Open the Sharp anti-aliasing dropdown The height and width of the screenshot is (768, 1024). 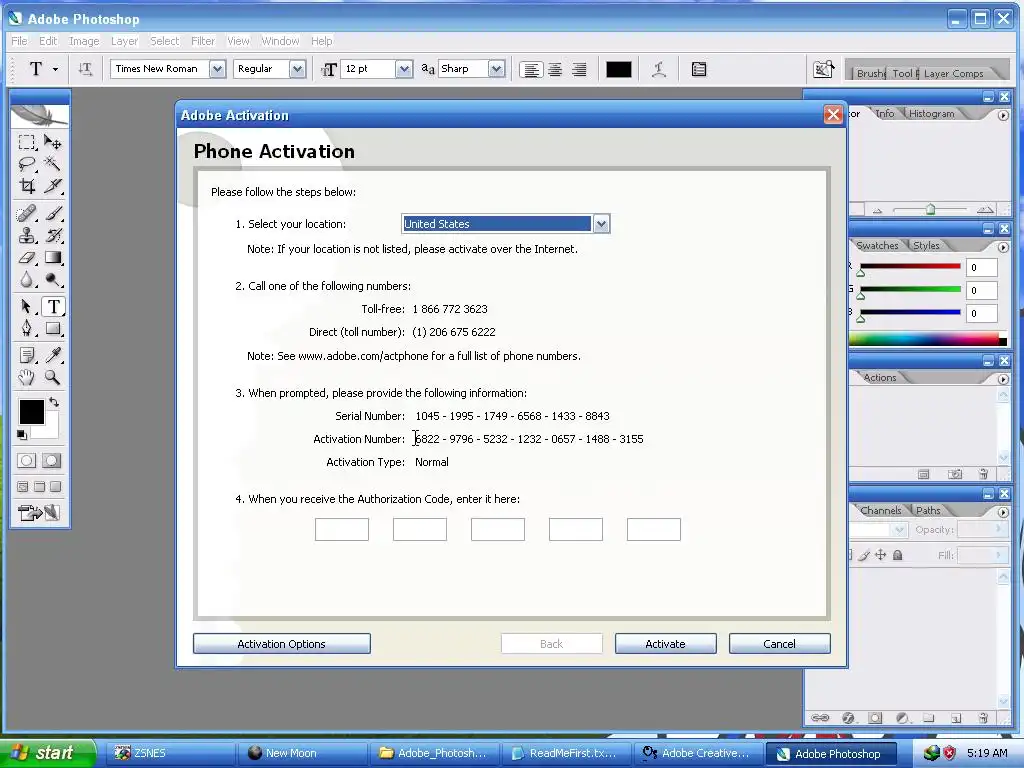coord(496,69)
